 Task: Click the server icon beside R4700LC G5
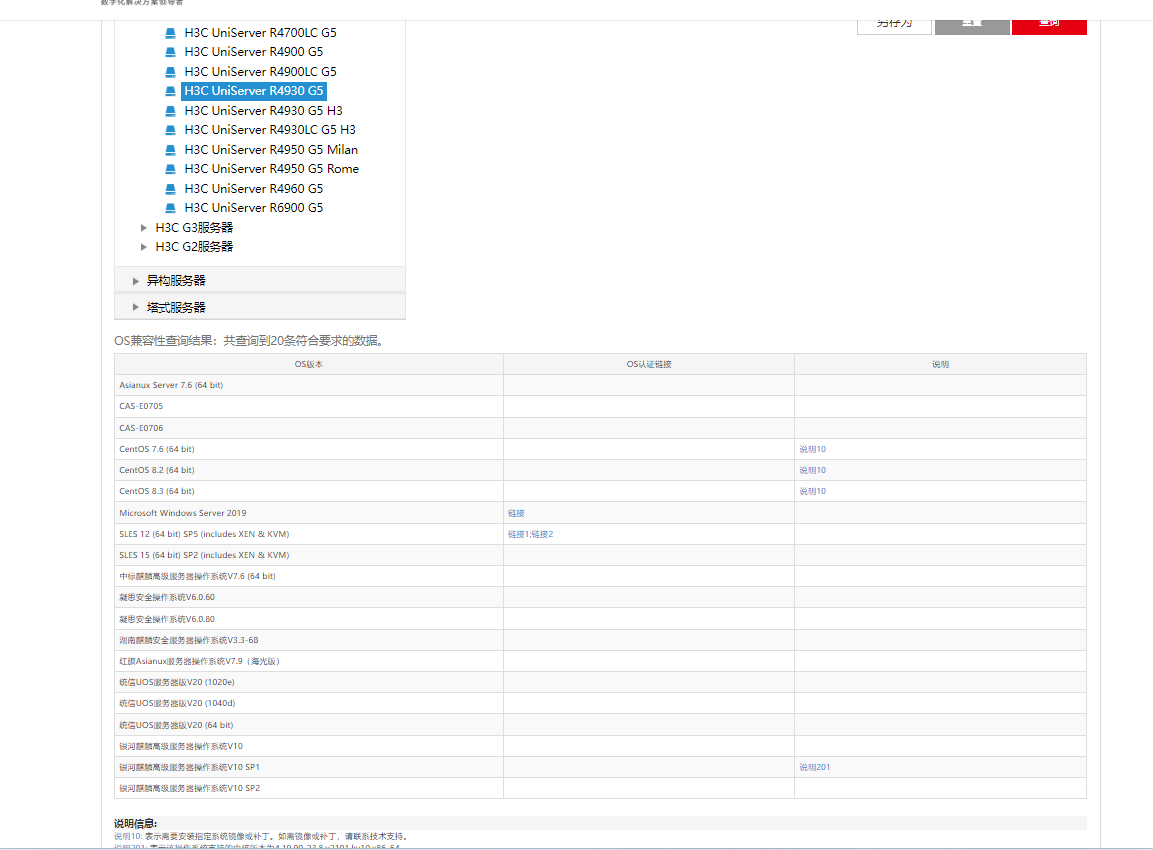tap(171, 33)
